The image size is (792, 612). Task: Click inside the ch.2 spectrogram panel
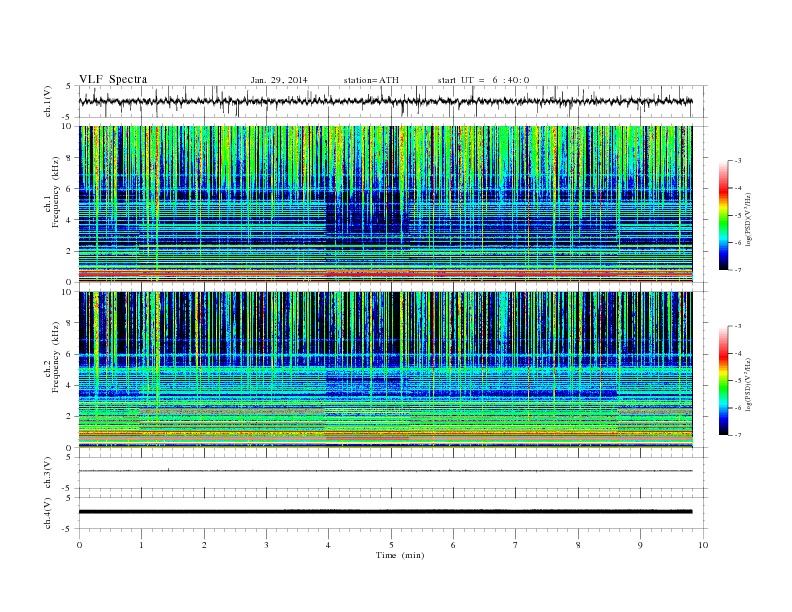pyautogui.click(x=385, y=370)
